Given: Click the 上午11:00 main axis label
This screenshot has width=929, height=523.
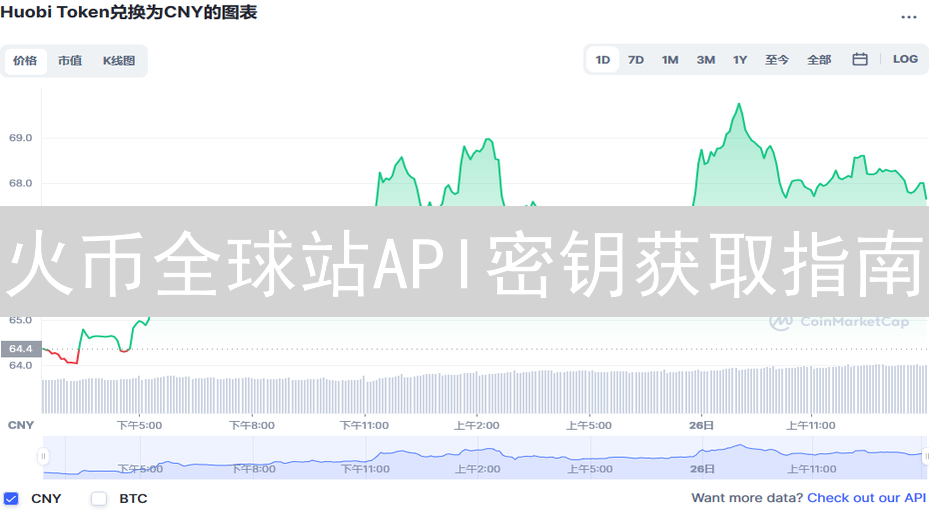Looking at the screenshot, I should [x=811, y=425].
